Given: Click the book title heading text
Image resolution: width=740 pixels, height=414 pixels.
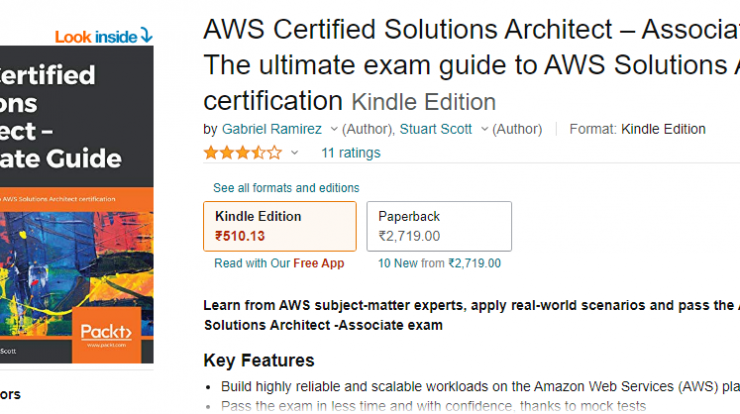Looking at the screenshot, I should click(471, 65).
